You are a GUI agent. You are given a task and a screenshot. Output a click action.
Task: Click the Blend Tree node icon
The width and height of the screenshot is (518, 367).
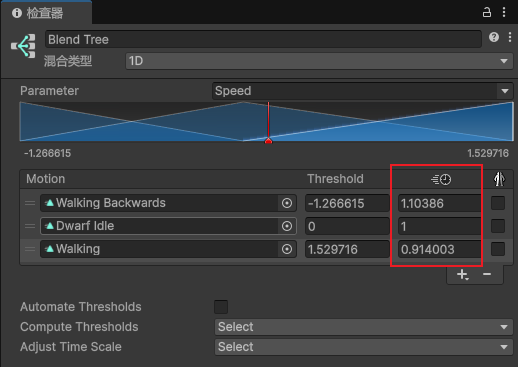point(23,46)
